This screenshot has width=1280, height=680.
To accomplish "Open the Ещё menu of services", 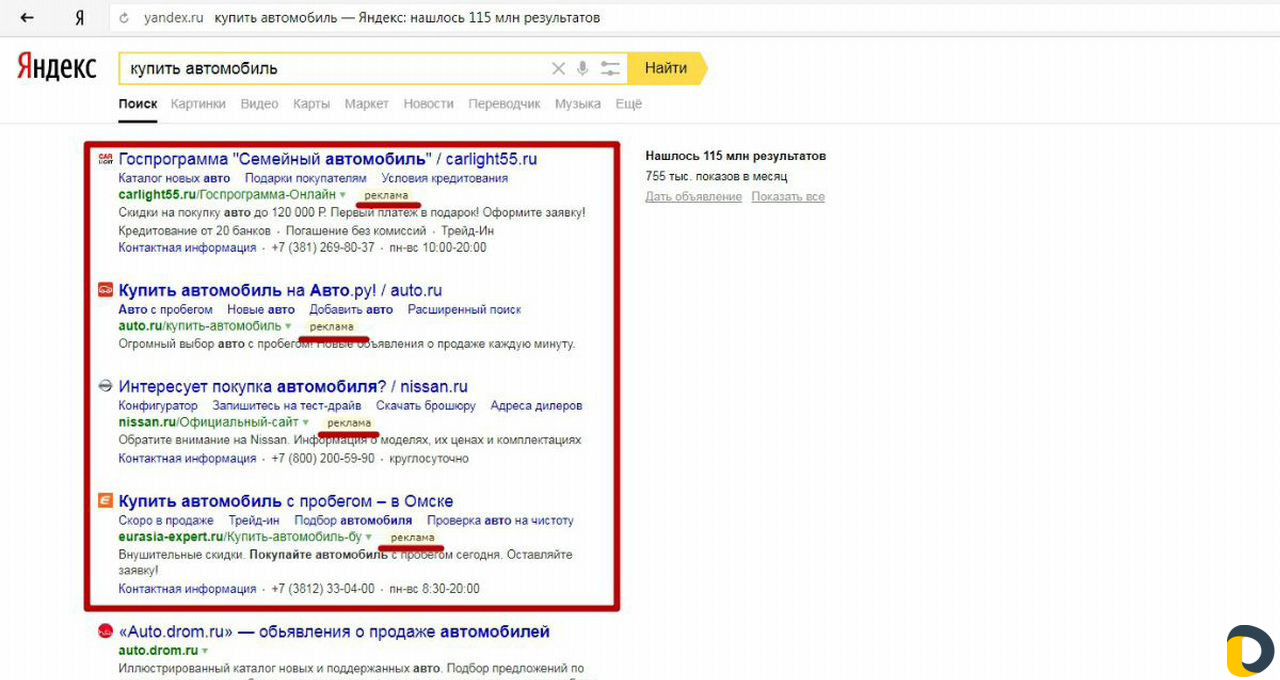I will point(629,104).
